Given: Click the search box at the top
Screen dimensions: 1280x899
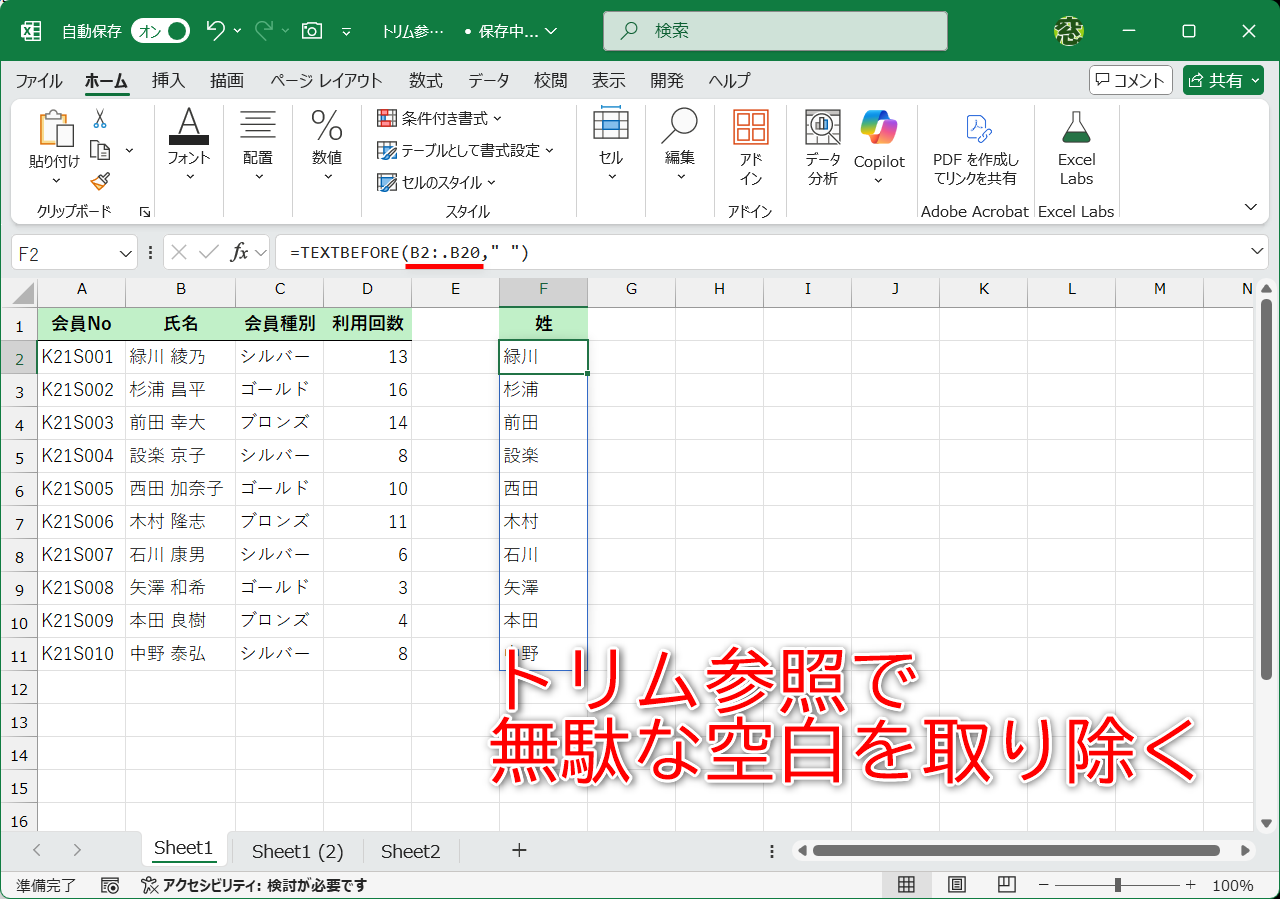Looking at the screenshot, I should [x=774, y=31].
